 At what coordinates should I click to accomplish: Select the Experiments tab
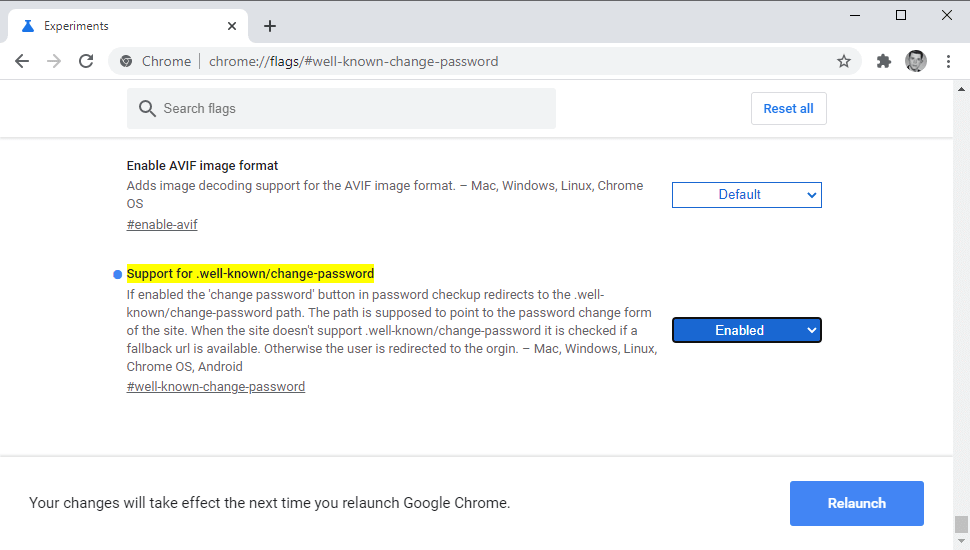[128, 26]
